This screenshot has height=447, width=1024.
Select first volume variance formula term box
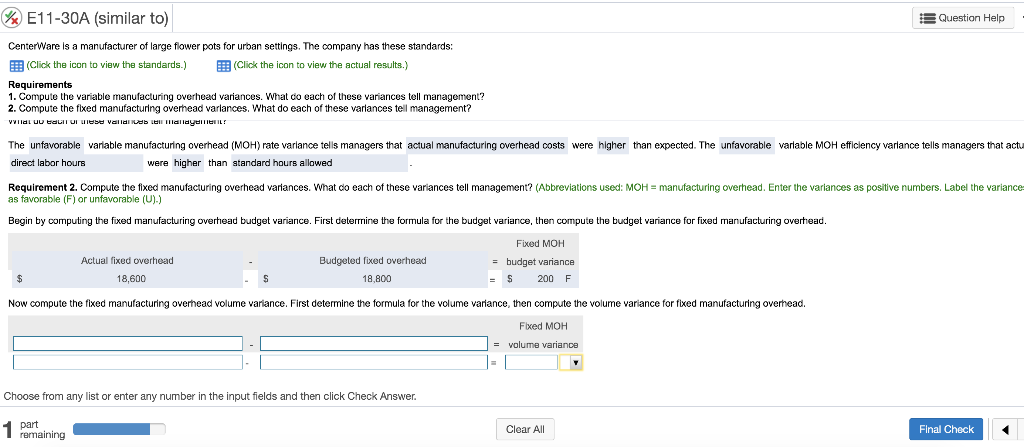point(128,343)
